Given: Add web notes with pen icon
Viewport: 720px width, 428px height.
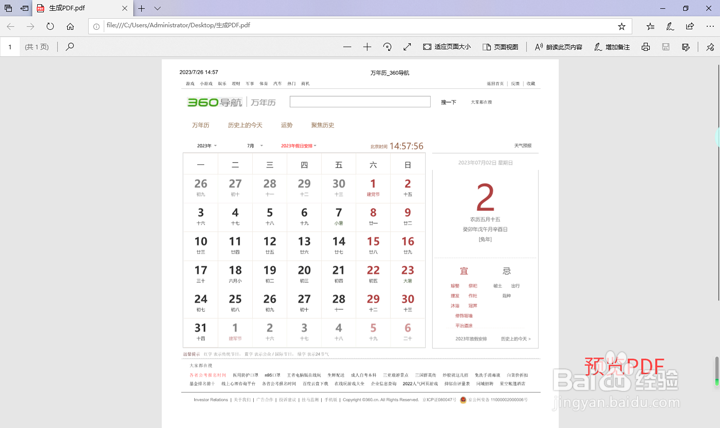Looking at the screenshot, I should [670, 27].
